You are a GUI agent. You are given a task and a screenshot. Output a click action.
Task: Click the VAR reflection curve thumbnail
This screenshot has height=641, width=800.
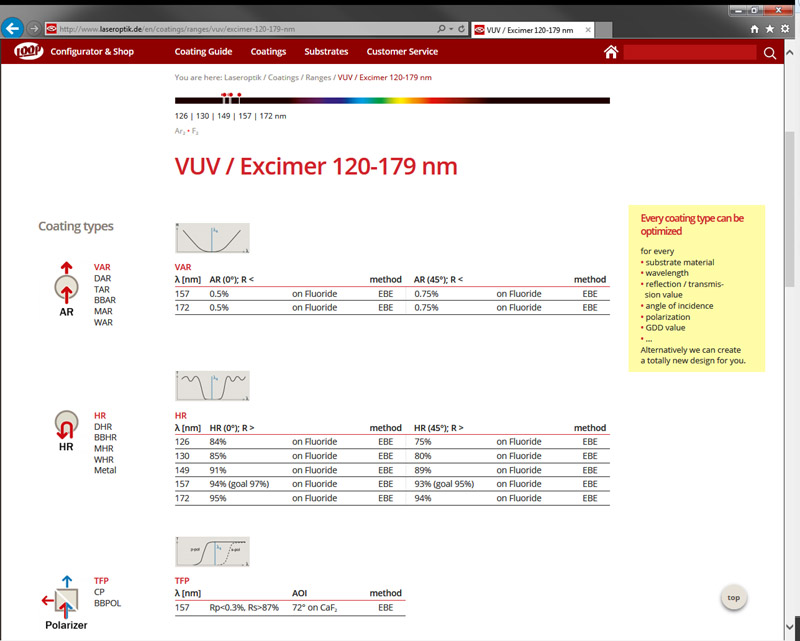[212, 238]
